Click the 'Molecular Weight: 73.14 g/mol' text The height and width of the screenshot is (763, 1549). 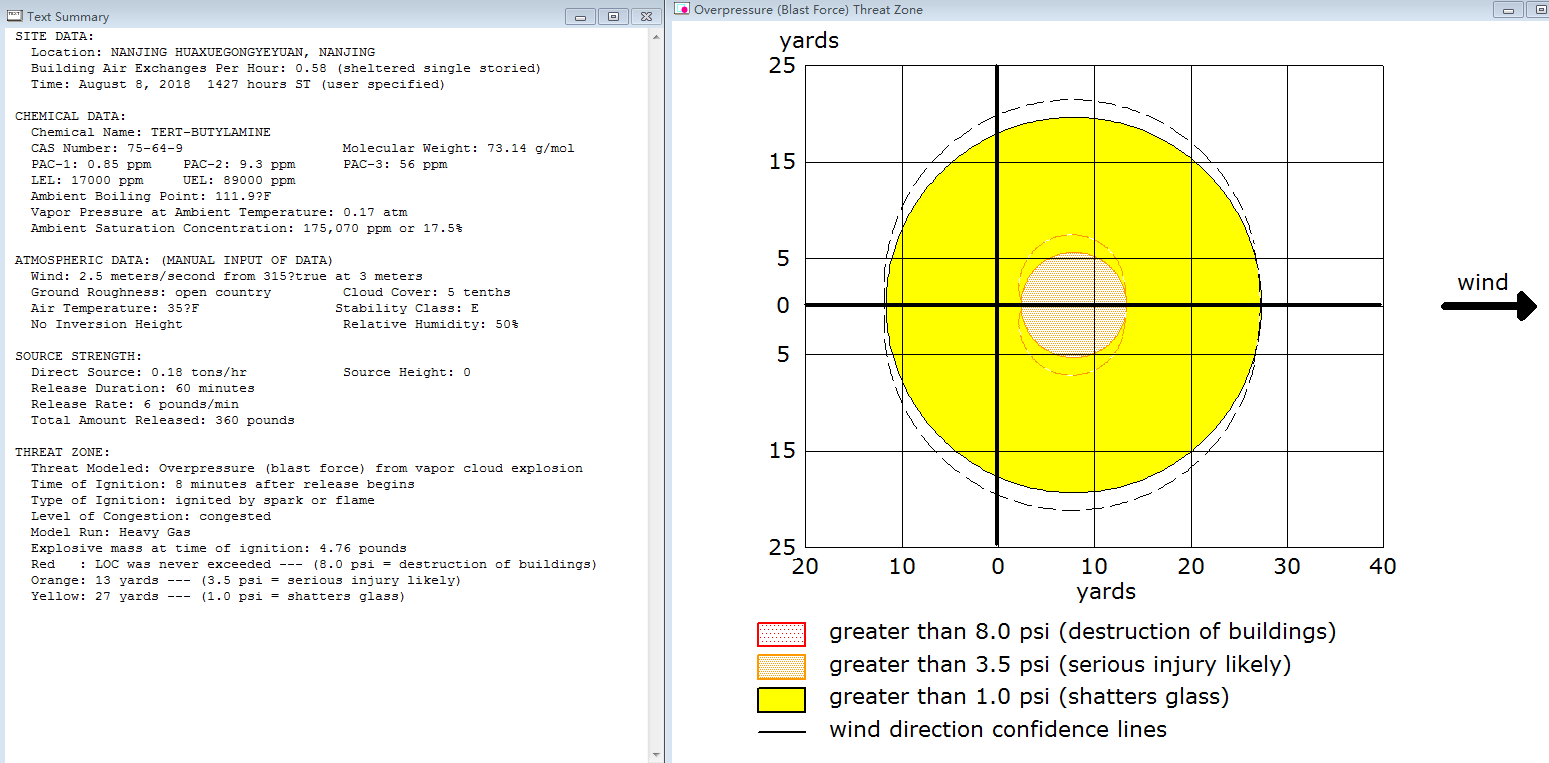click(459, 148)
